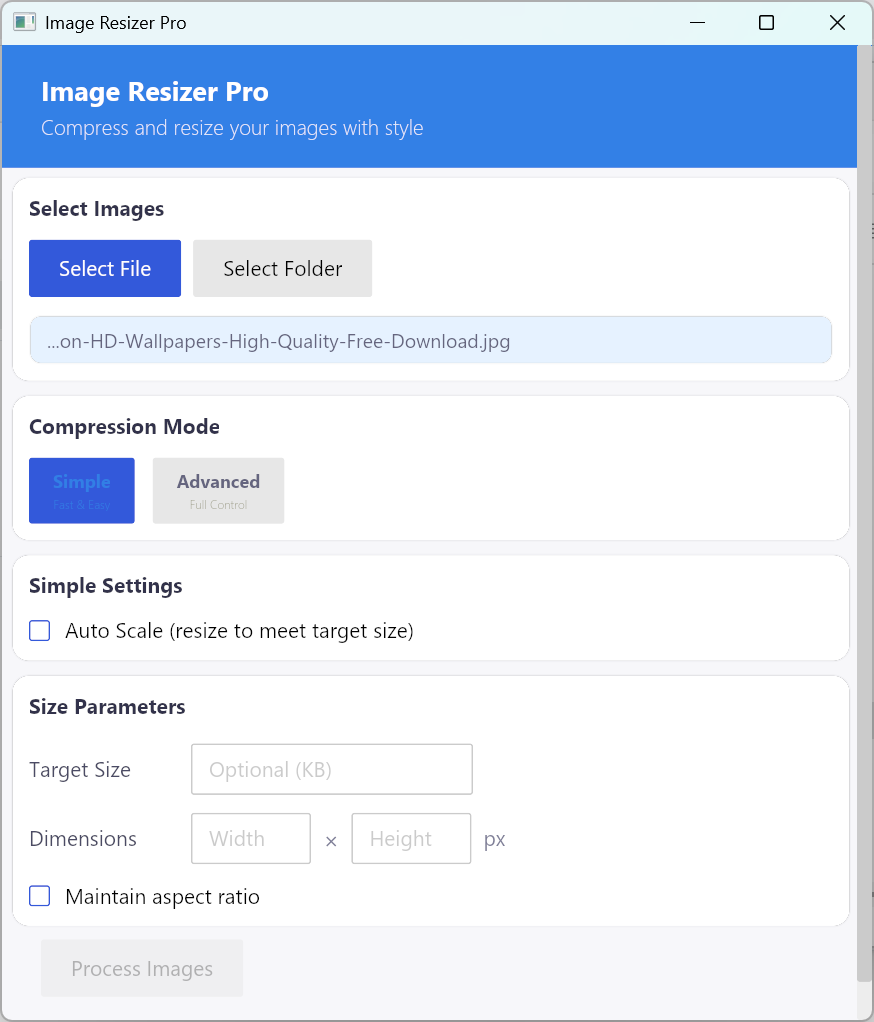Enable Auto Scale to meet target size

pos(39,630)
